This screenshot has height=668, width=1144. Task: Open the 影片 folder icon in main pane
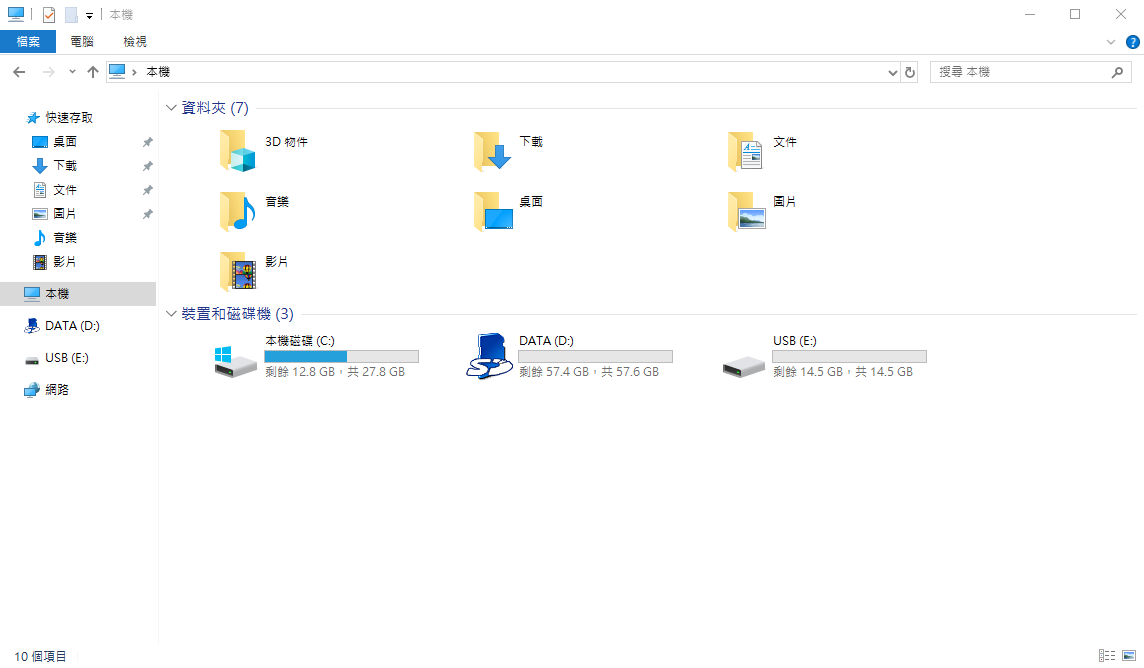click(x=238, y=271)
